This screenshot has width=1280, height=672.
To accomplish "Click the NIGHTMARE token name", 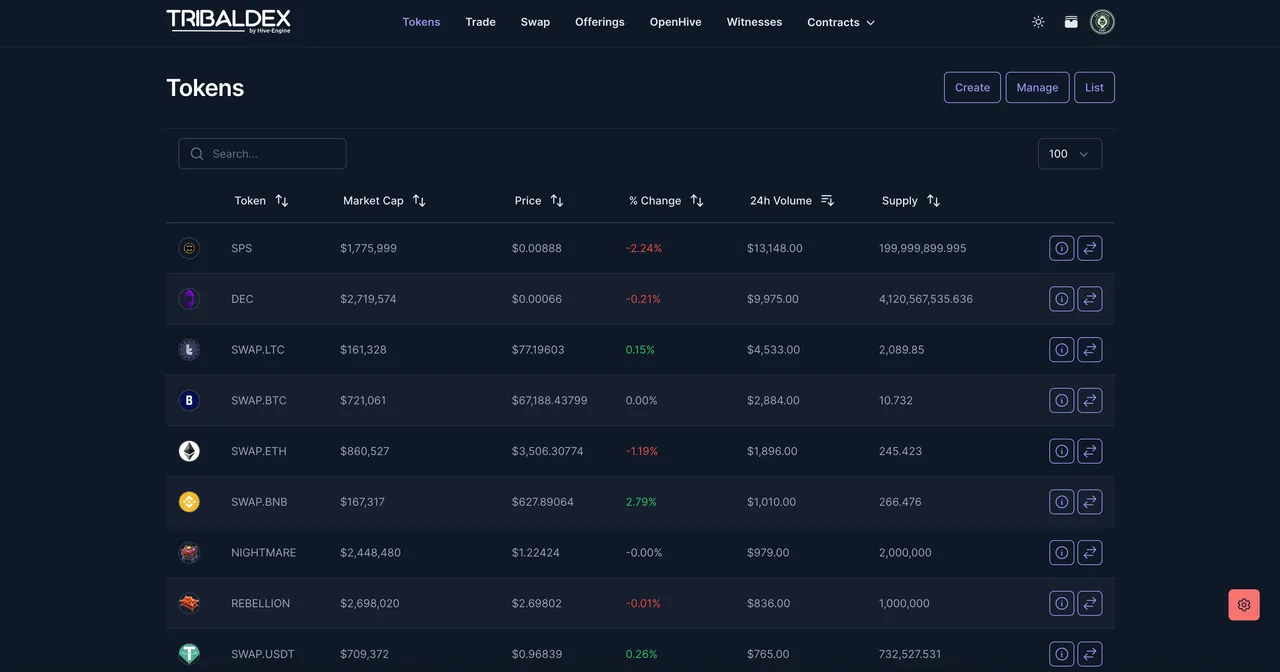I will pyautogui.click(x=263, y=552).
